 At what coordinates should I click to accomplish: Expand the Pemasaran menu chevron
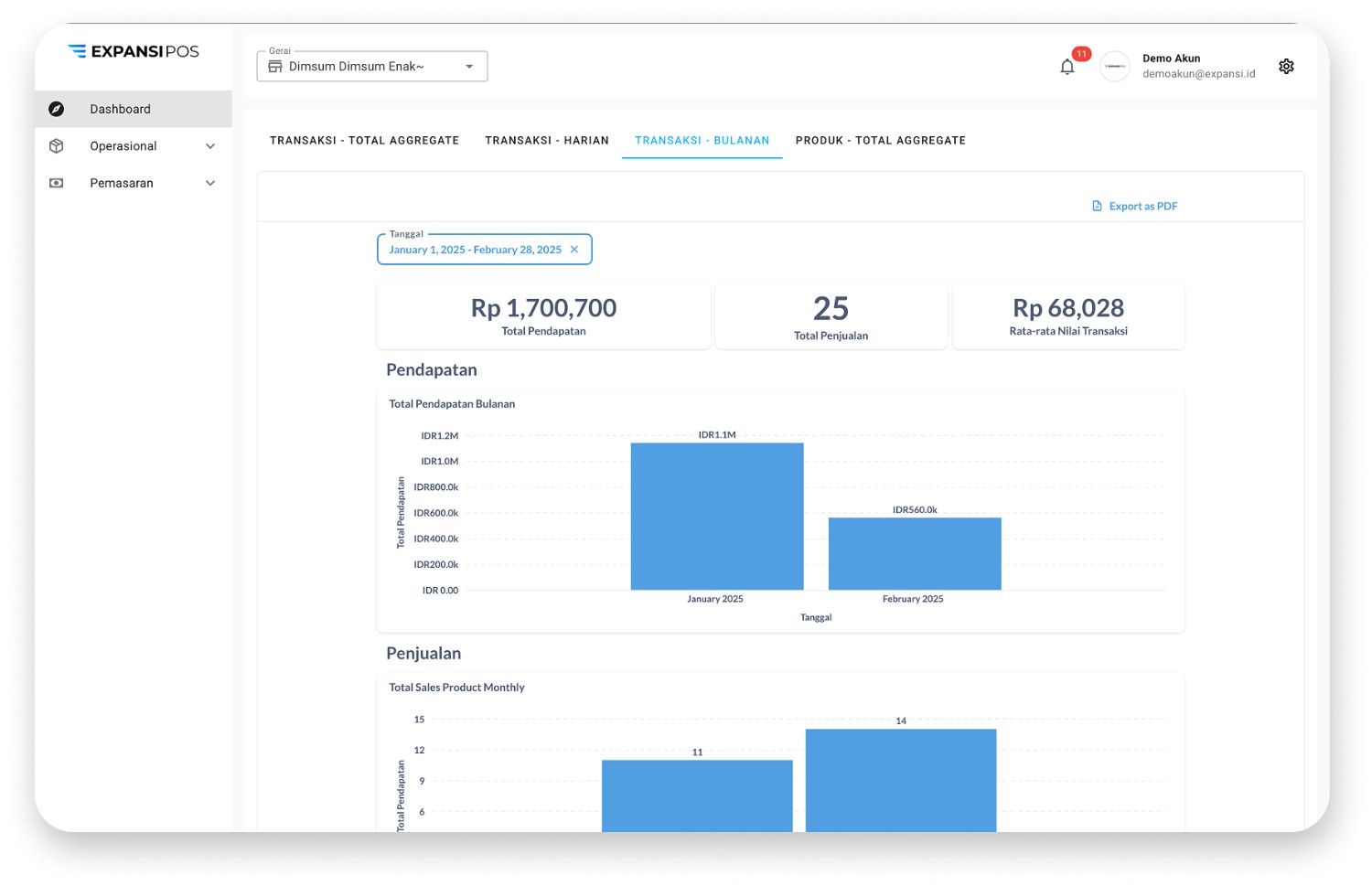(210, 183)
